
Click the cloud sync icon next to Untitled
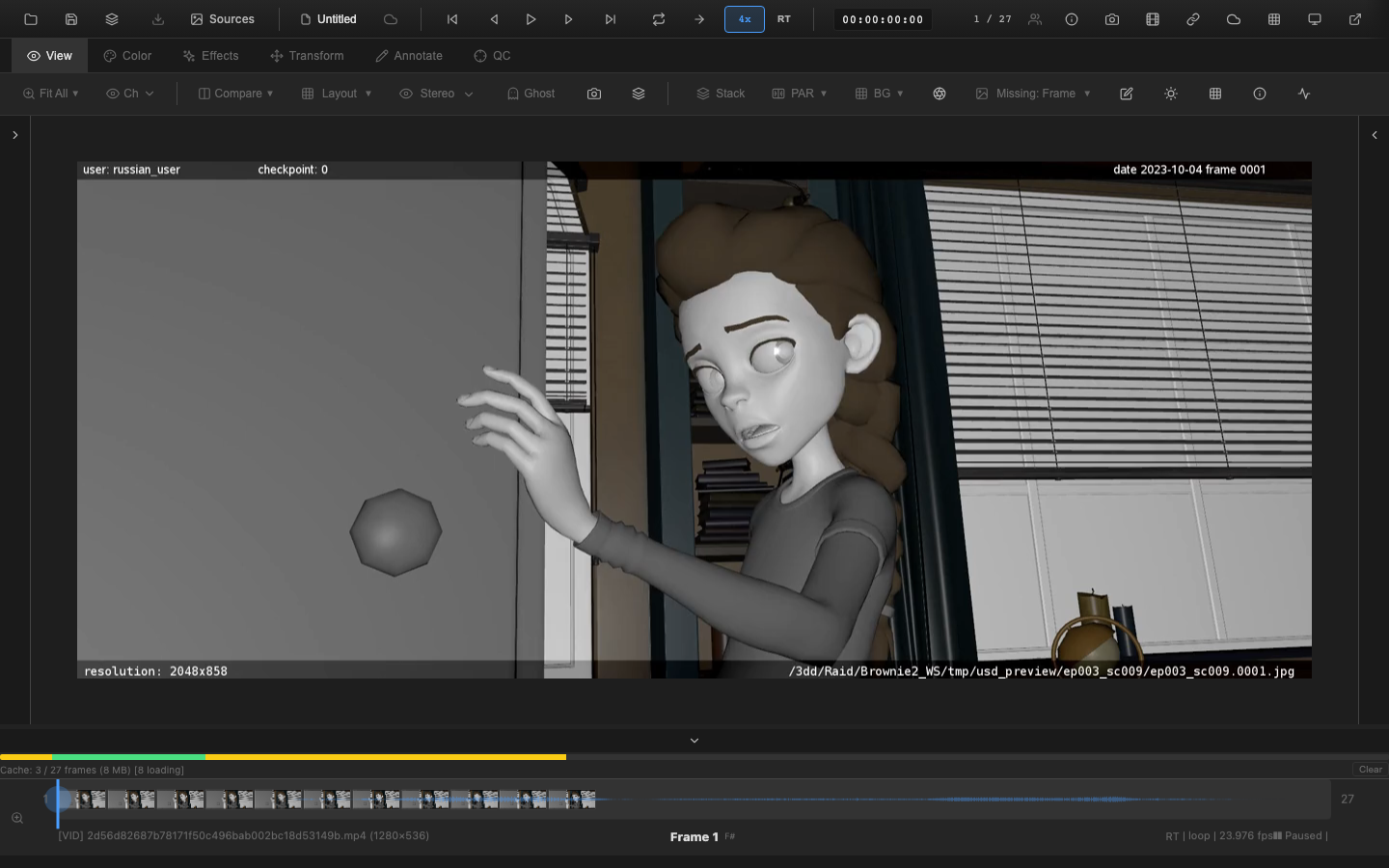click(390, 18)
